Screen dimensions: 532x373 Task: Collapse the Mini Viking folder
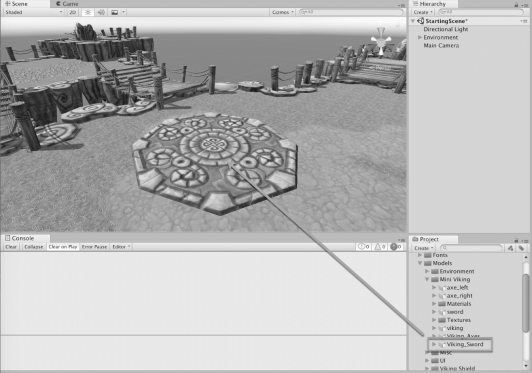click(427, 279)
